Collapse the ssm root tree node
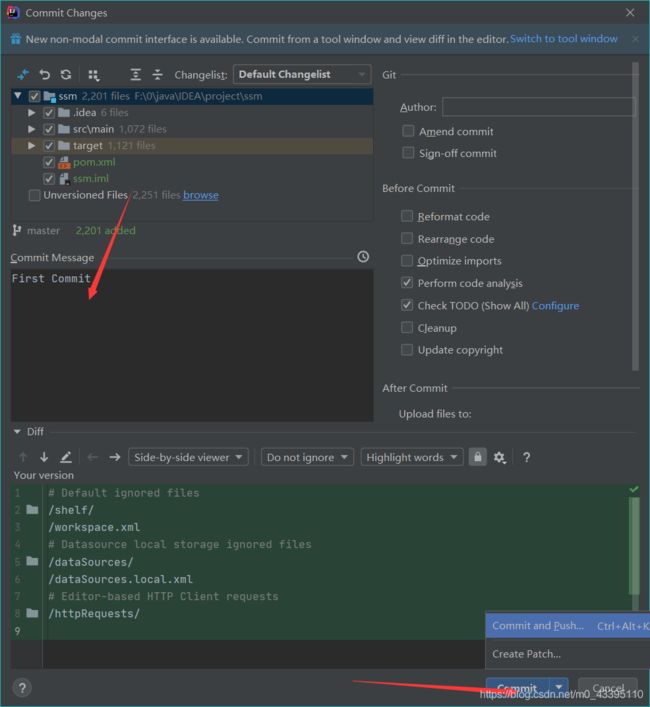This screenshot has height=707, width=650. click(18, 96)
